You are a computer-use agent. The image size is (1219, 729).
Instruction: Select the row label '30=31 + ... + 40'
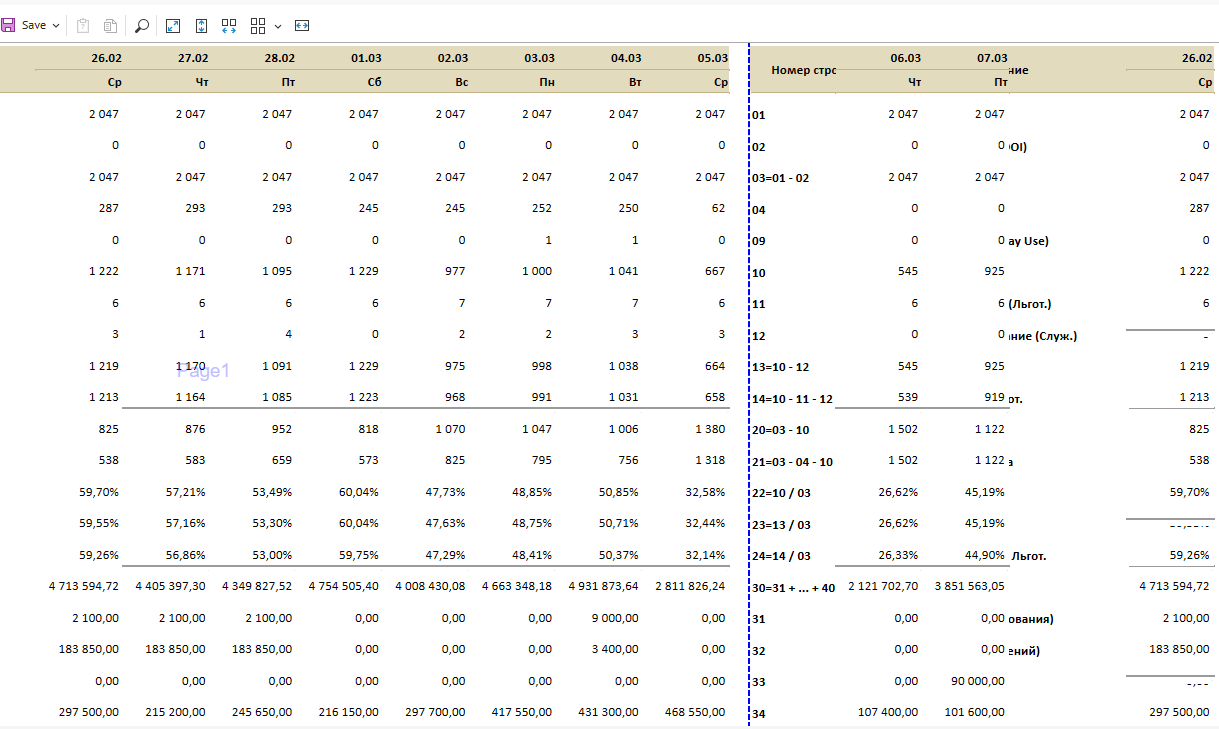click(792, 588)
